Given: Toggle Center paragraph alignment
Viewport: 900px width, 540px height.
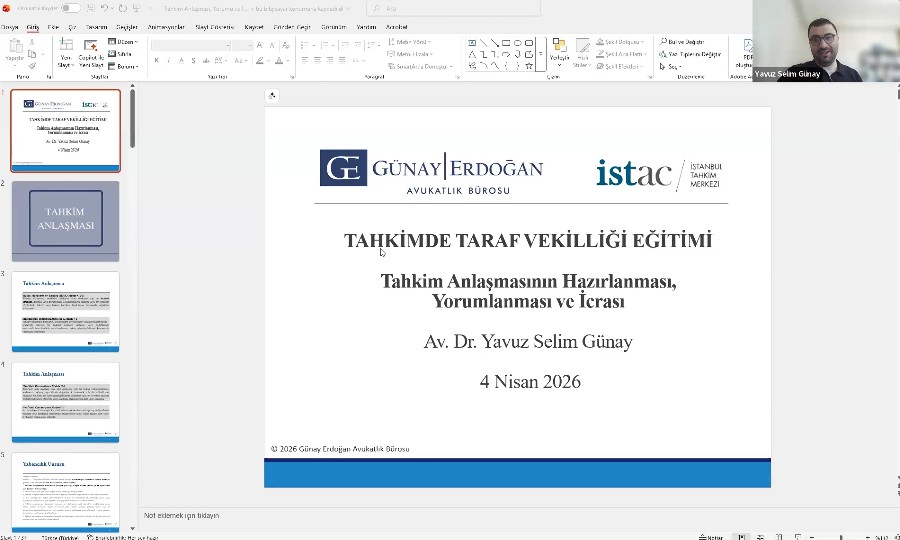Looking at the screenshot, I should tap(317, 60).
